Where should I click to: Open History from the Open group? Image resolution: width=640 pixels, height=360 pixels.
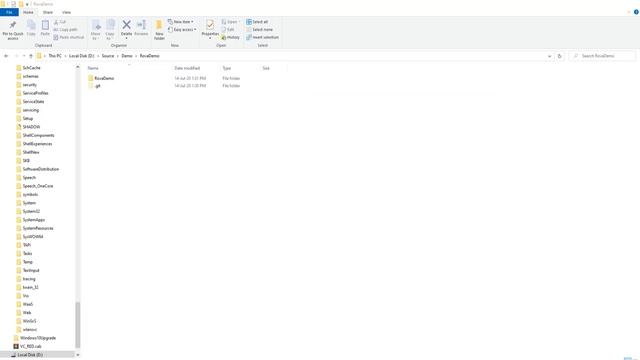pos(231,37)
